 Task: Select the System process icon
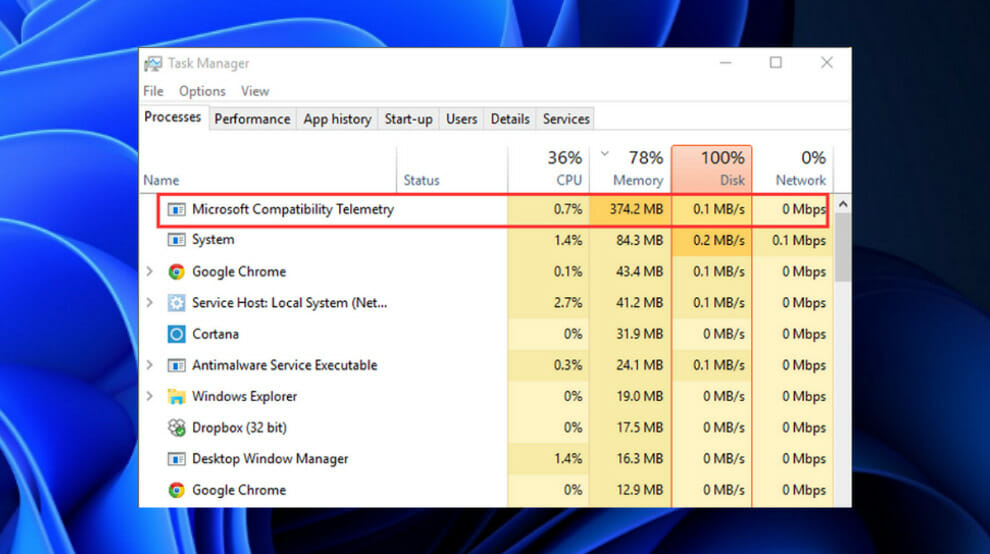tap(176, 240)
